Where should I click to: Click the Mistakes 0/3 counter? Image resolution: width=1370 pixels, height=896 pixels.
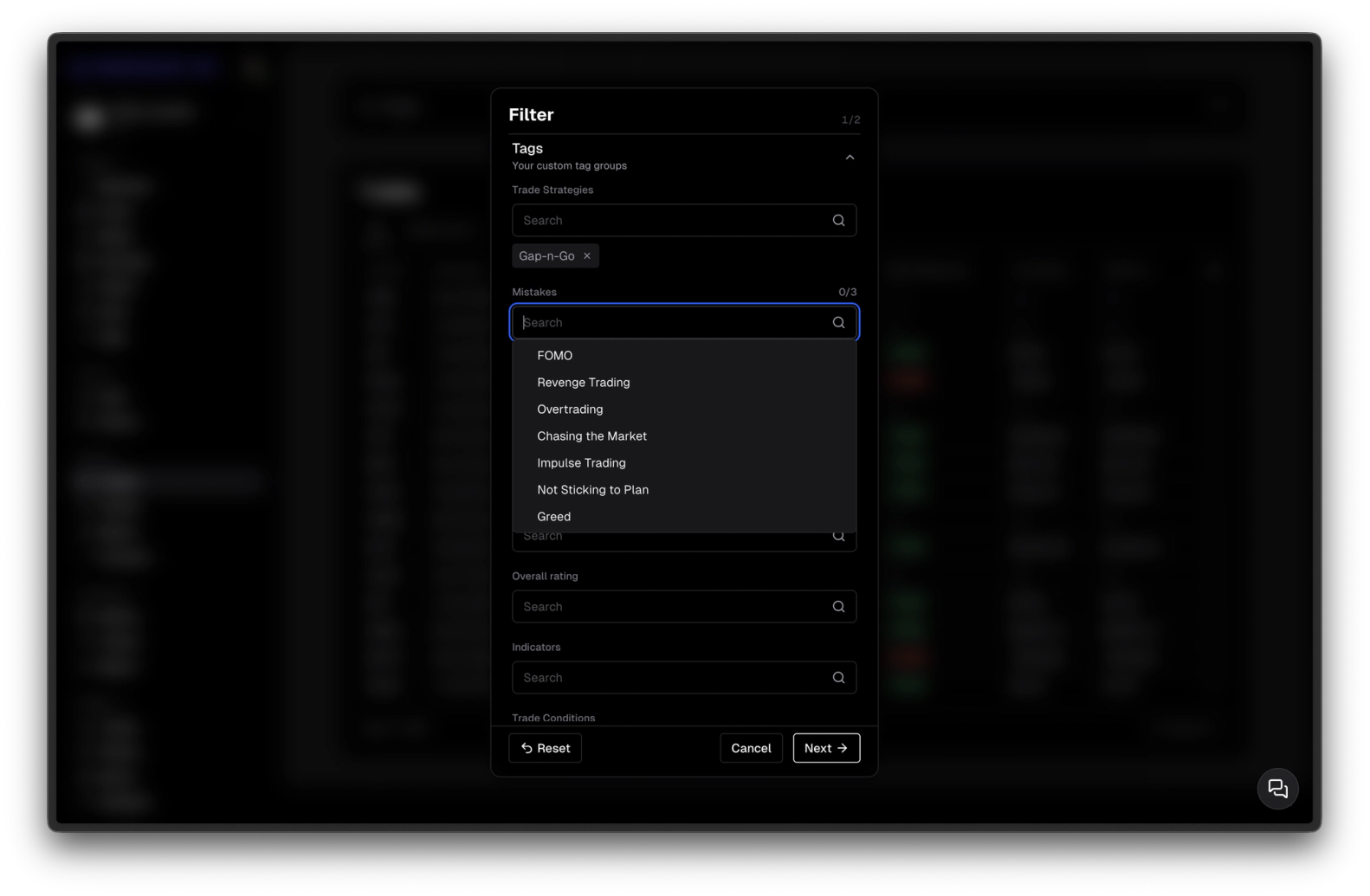[847, 293]
